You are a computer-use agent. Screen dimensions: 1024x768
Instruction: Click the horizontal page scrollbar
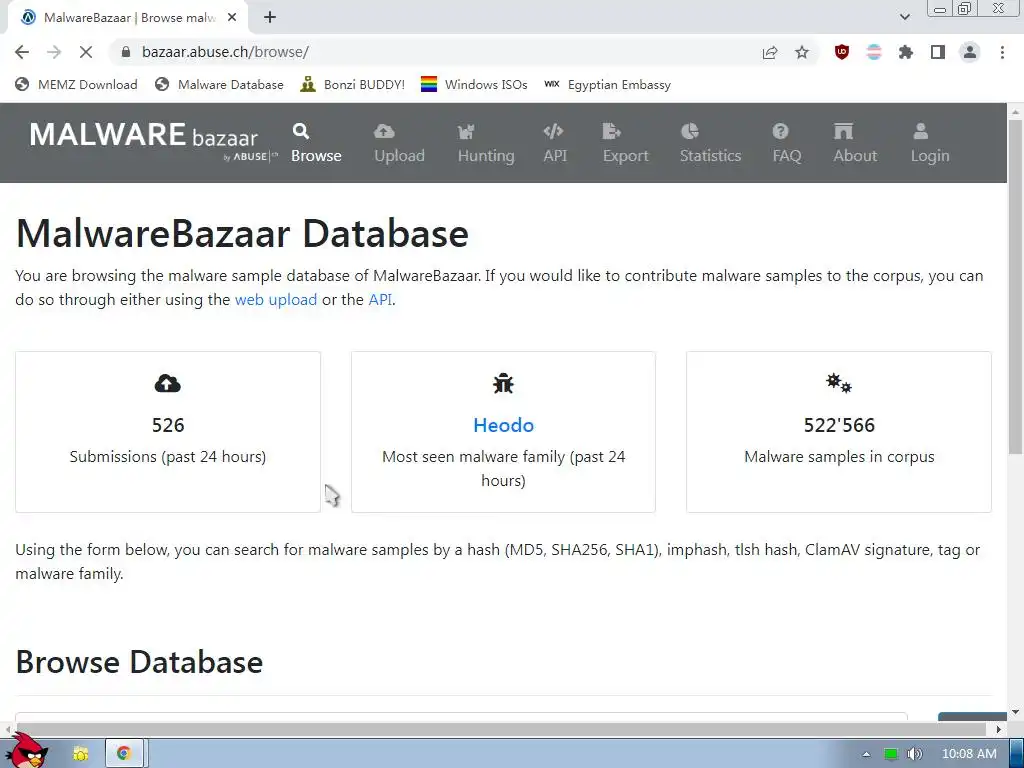click(502, 729)
